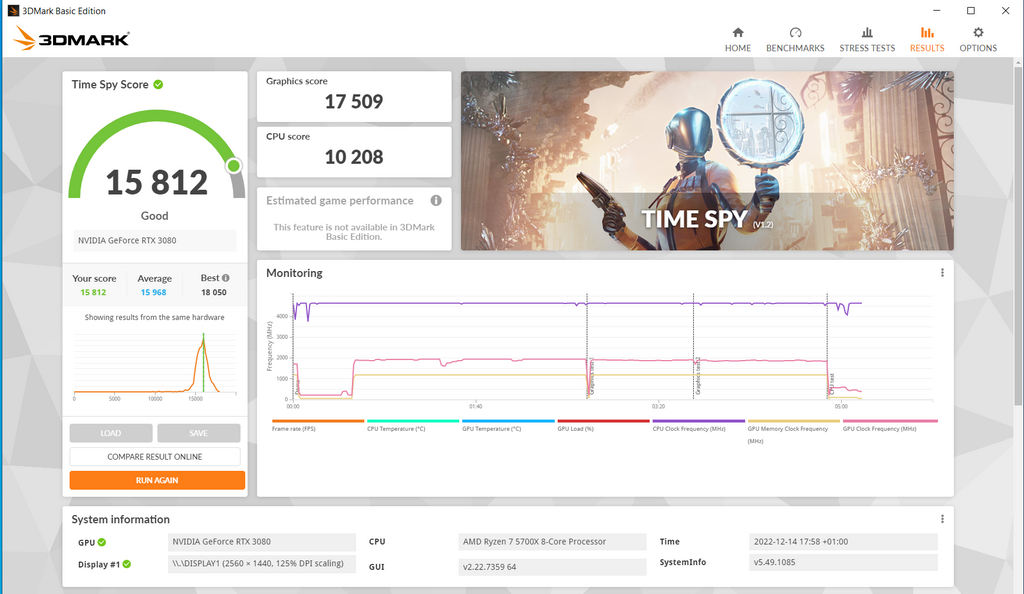Open the Monitoring panel three-dot menu

[x=942, y=273]
